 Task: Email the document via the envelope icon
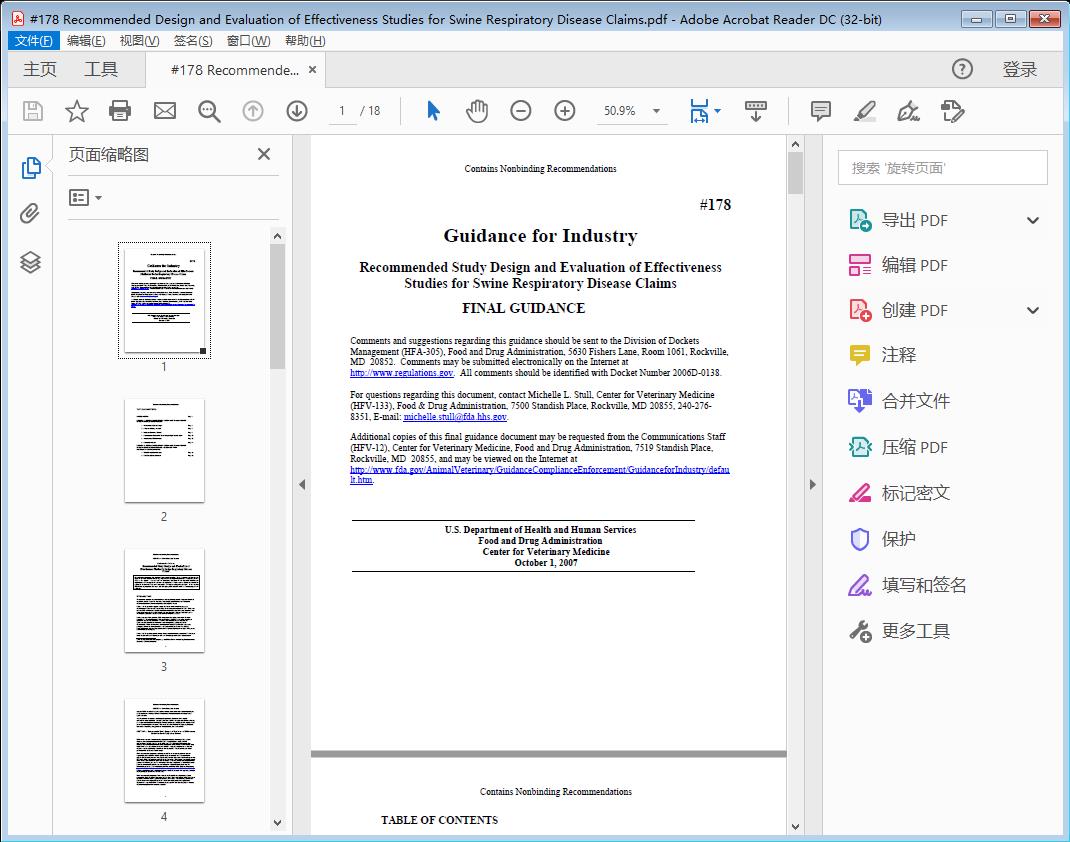click(164, 111)
